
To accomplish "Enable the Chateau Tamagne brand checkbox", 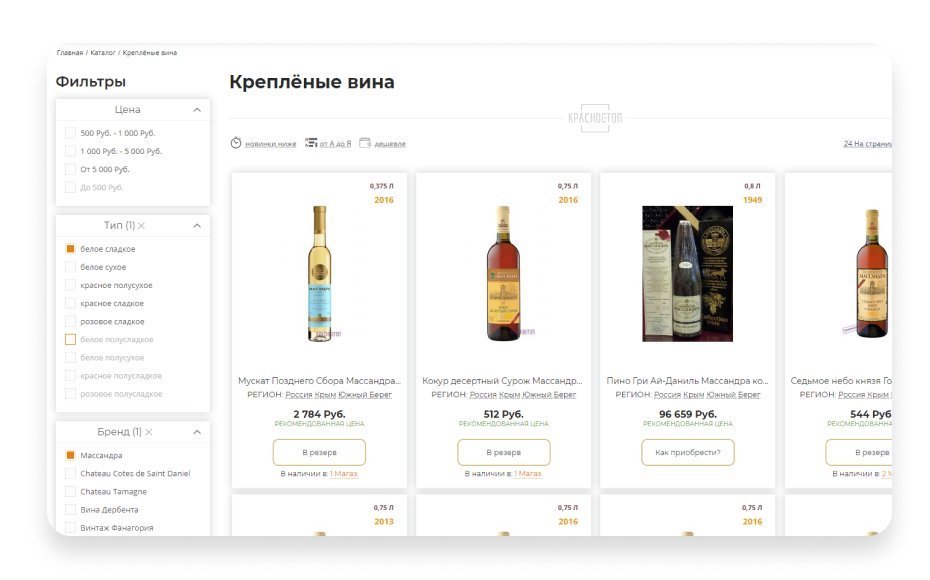I will (71, 491).
